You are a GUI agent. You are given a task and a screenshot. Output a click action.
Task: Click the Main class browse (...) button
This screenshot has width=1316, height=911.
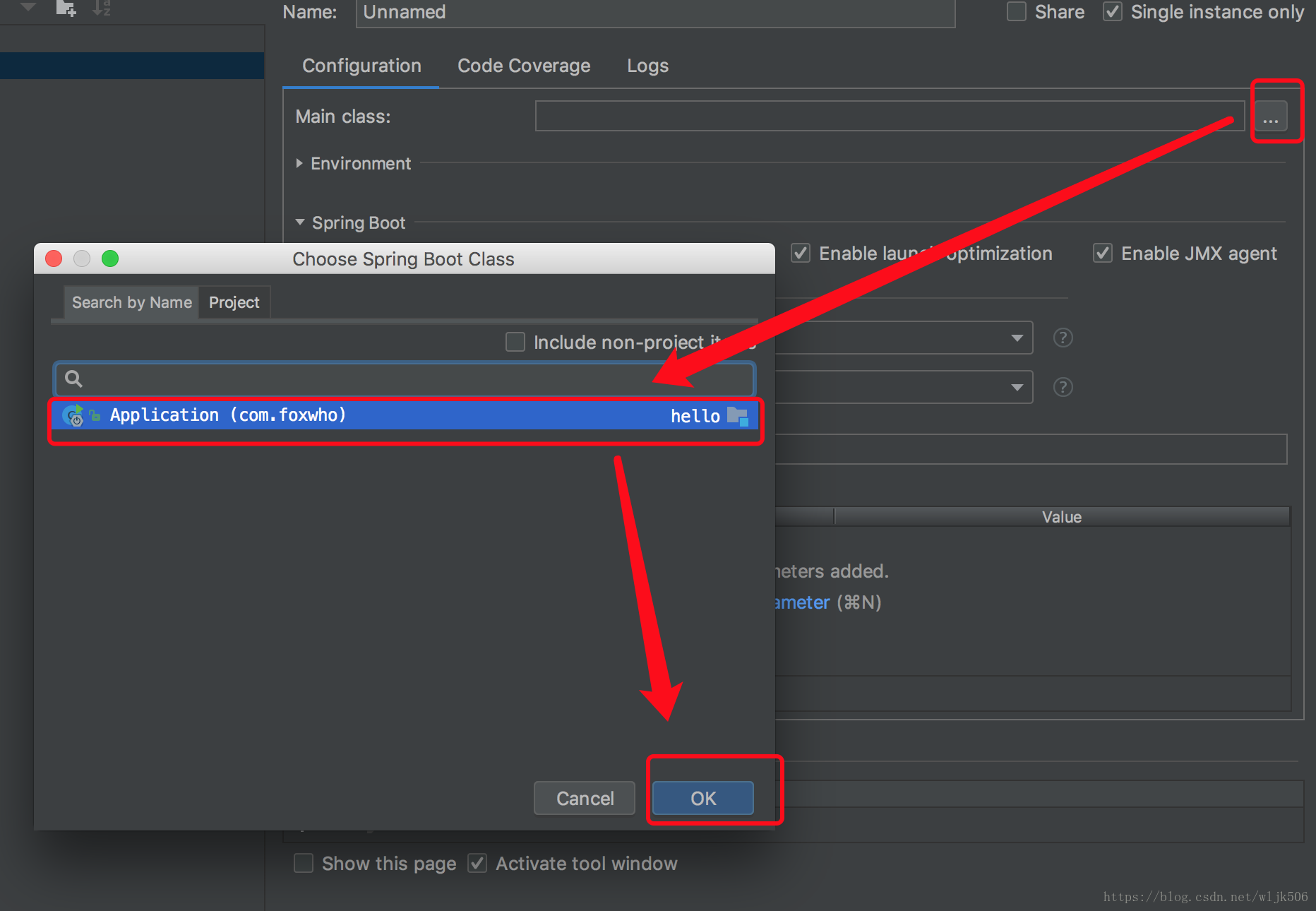(x=1270, y=117)
